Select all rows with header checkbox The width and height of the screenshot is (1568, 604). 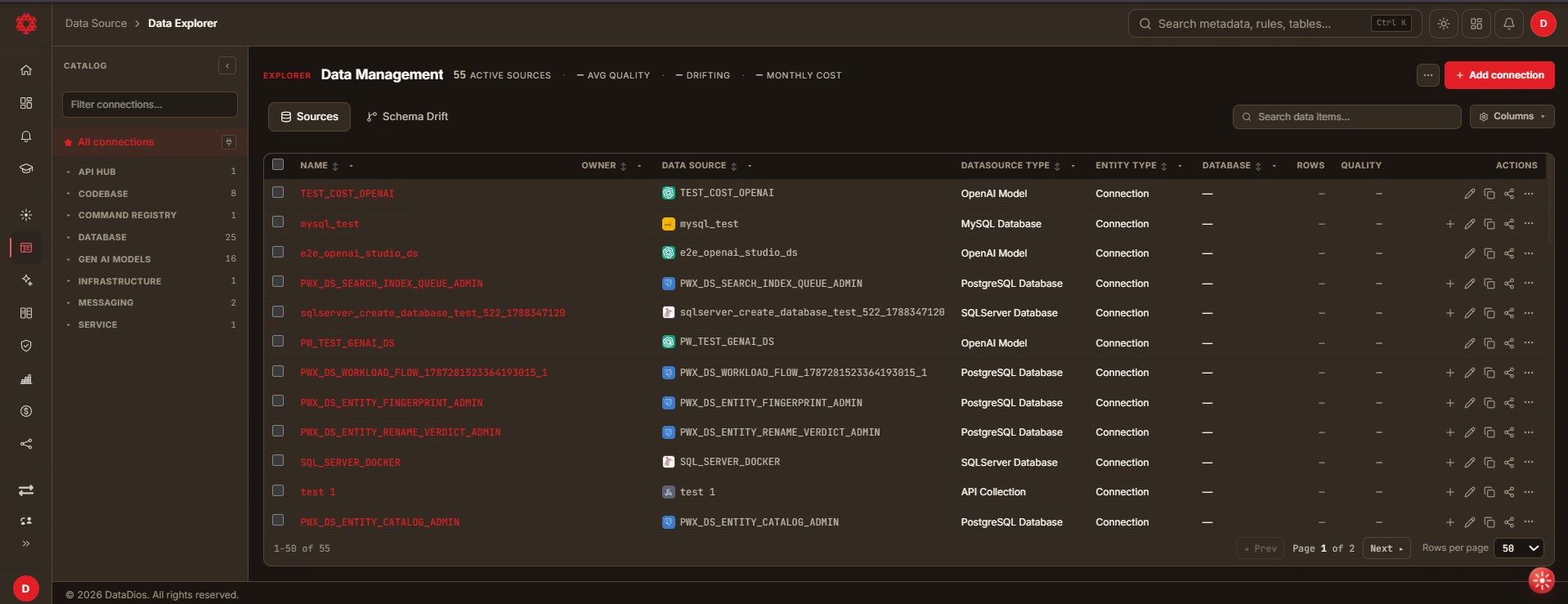pyautogui.click(x=278, y=164)
